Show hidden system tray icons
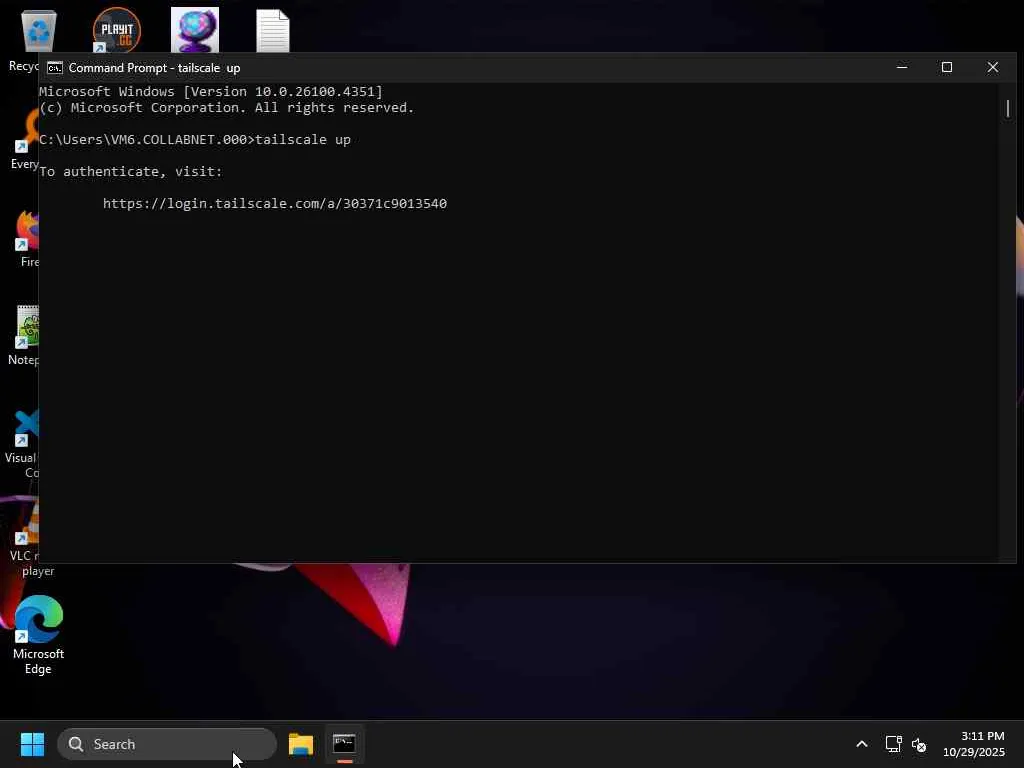 pos(861,744)
